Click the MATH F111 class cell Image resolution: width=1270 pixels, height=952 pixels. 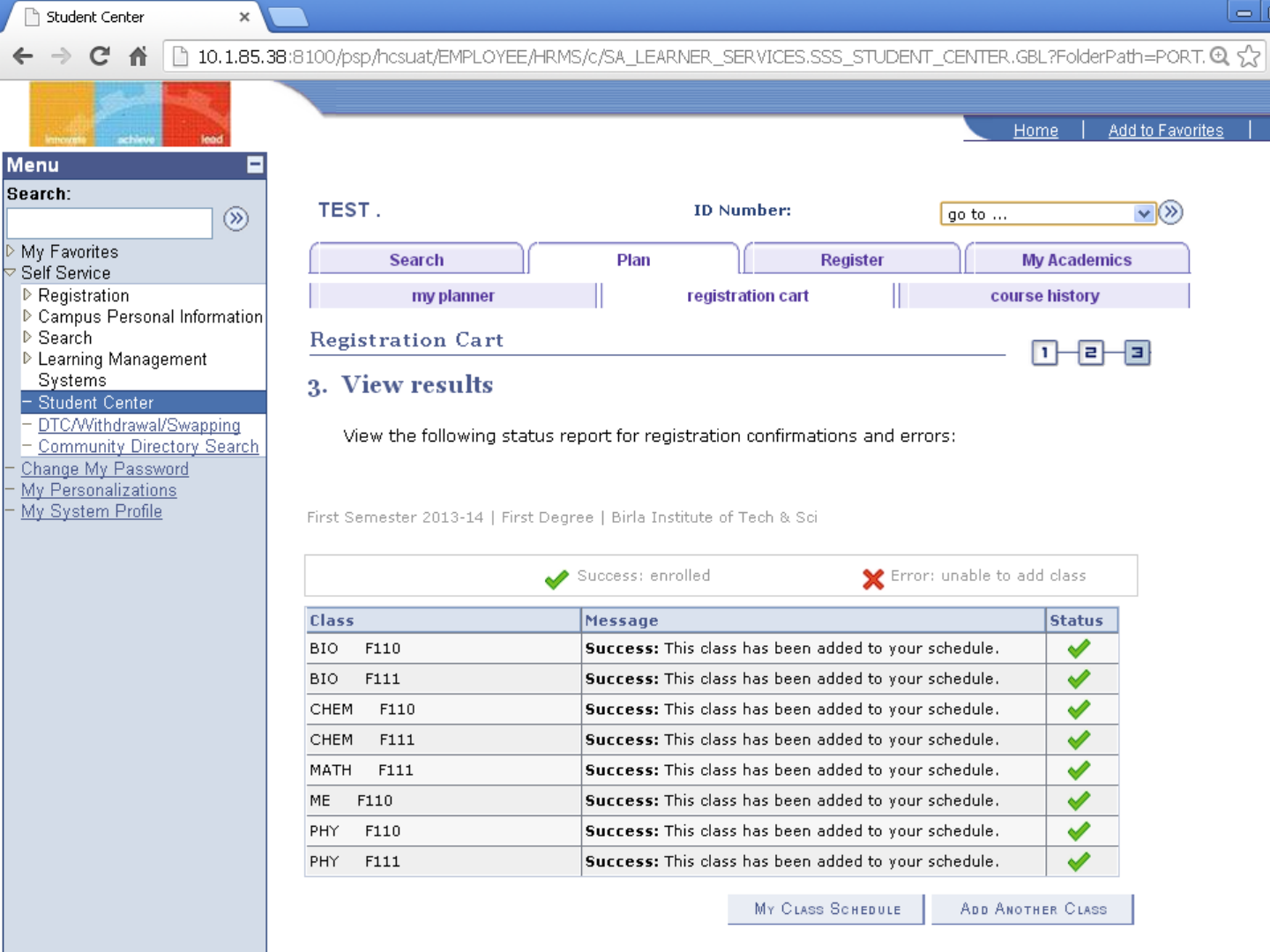point(443,770)
